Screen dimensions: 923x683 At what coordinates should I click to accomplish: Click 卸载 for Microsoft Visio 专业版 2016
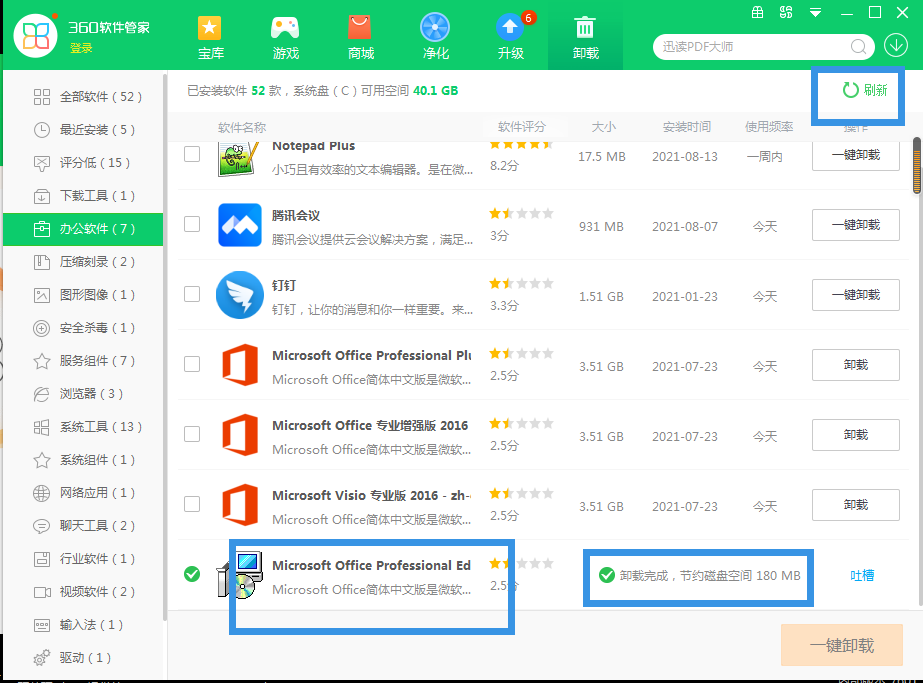(856, 505)
